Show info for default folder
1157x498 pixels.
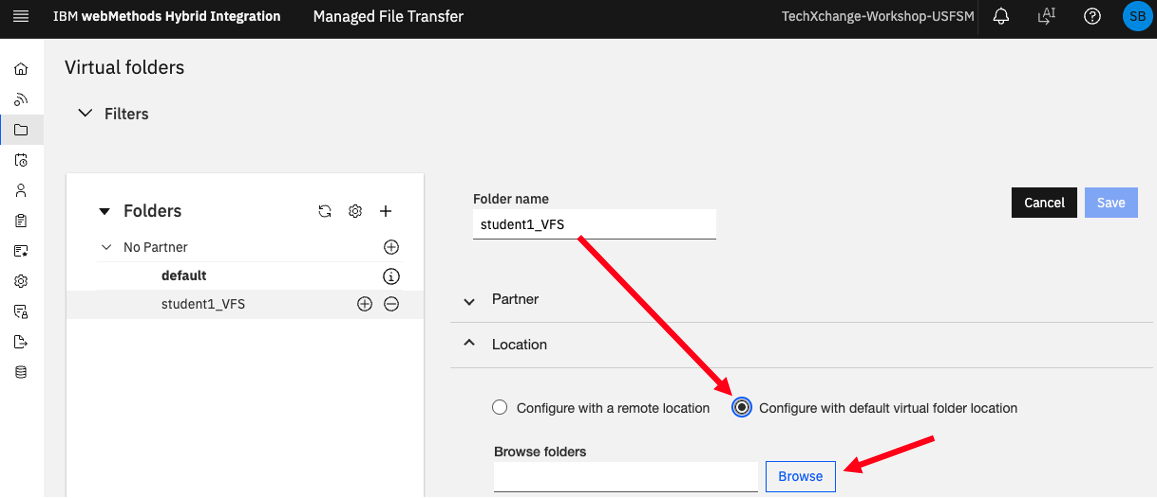(391, 276)
